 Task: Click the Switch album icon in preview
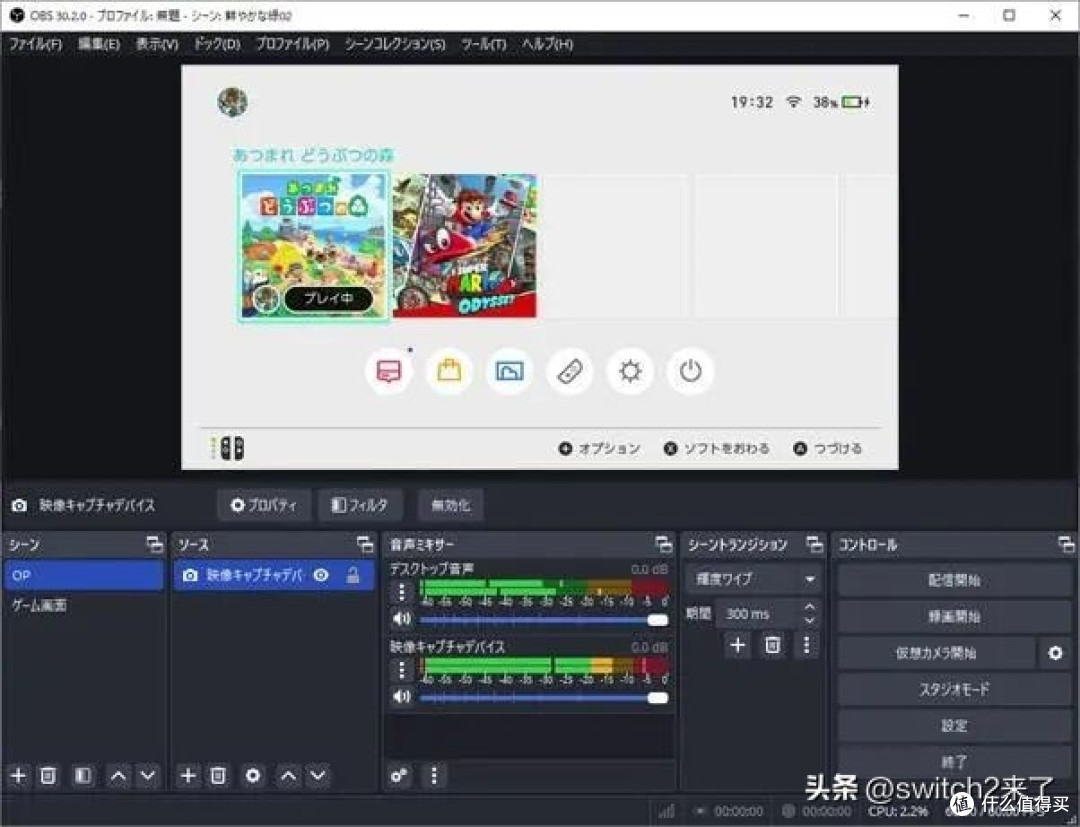tap(509, 371)
